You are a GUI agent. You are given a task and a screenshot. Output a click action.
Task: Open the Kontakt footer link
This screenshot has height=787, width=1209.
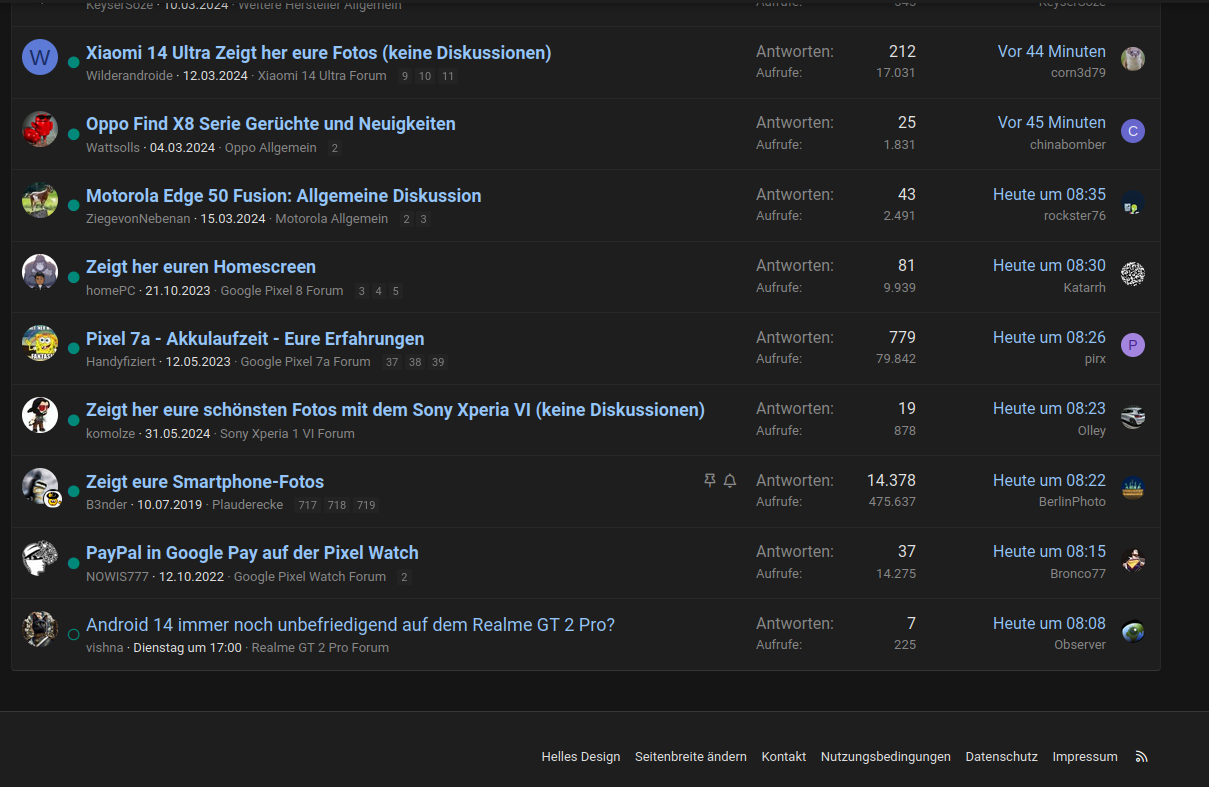(783, 757)
